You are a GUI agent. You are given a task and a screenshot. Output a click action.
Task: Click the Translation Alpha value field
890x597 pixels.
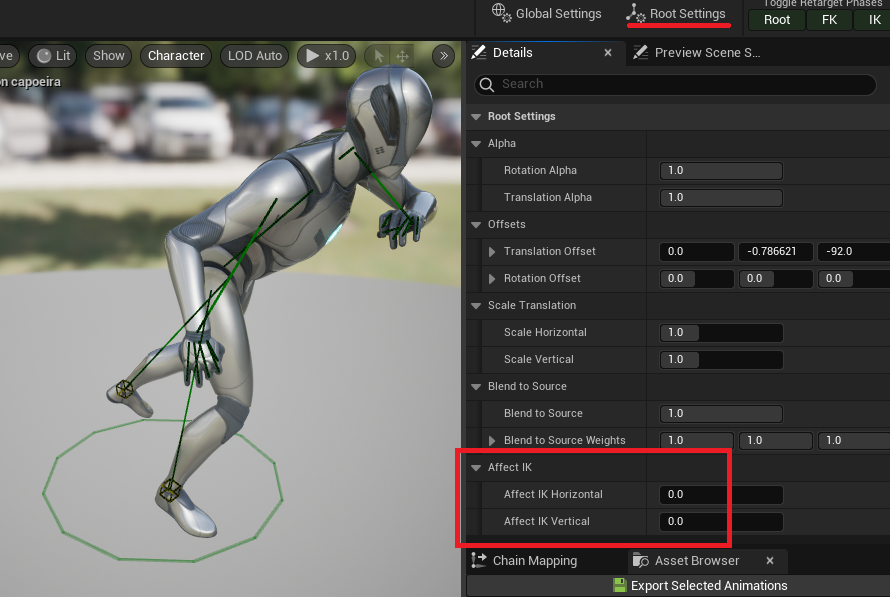point(721,197)
